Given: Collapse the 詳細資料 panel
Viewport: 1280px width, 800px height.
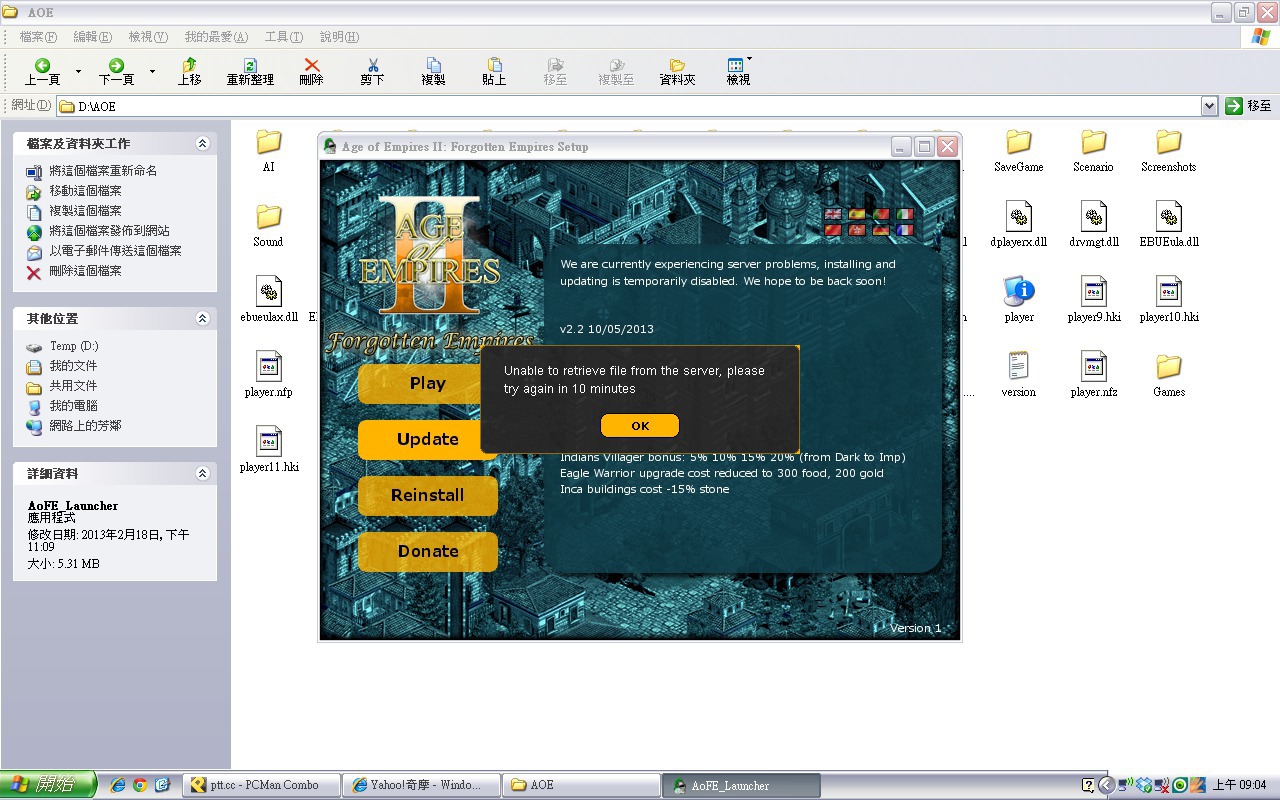Looking at the screenshot, I should (202, 474).
